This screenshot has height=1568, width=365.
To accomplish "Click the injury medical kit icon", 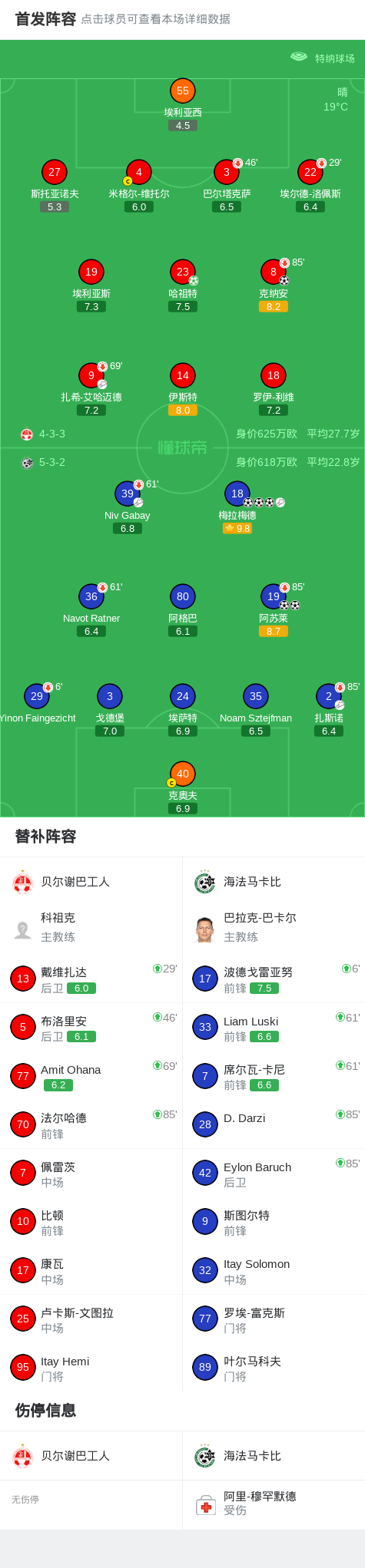I will pos(205,1504).
